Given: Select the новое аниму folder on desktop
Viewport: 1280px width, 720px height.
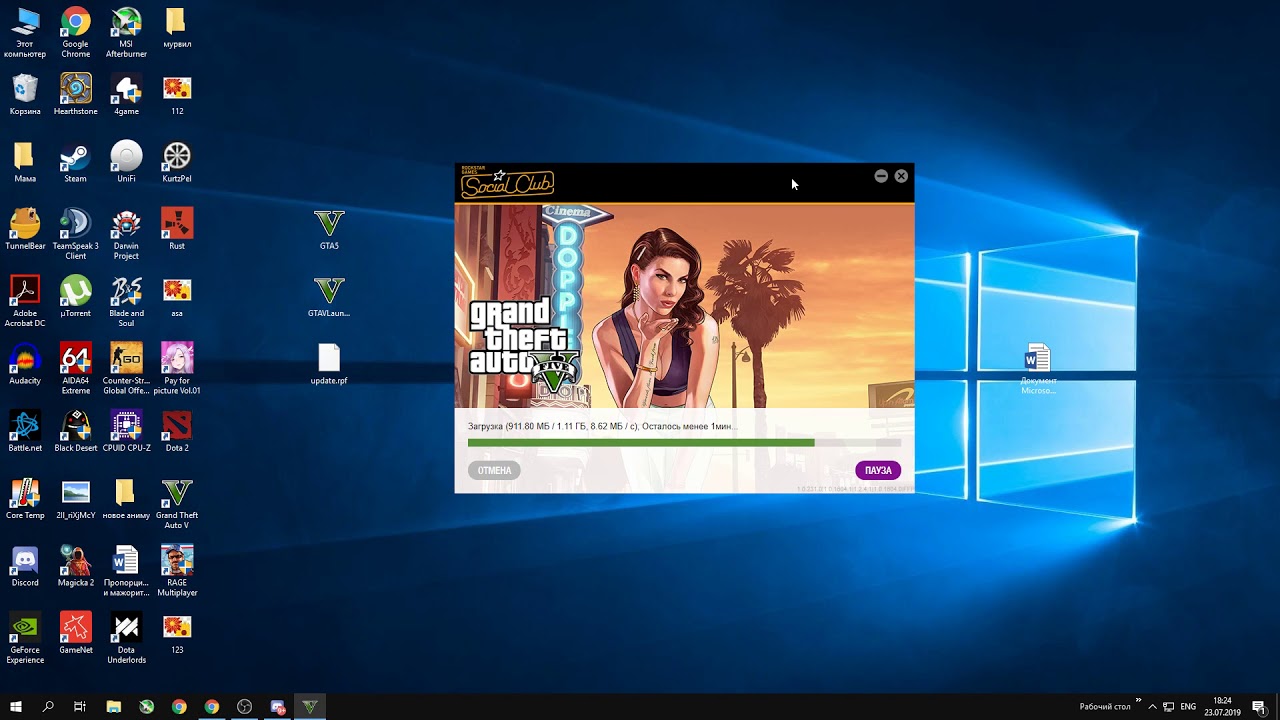Looking at the screenshot, I should click(126, 498).
